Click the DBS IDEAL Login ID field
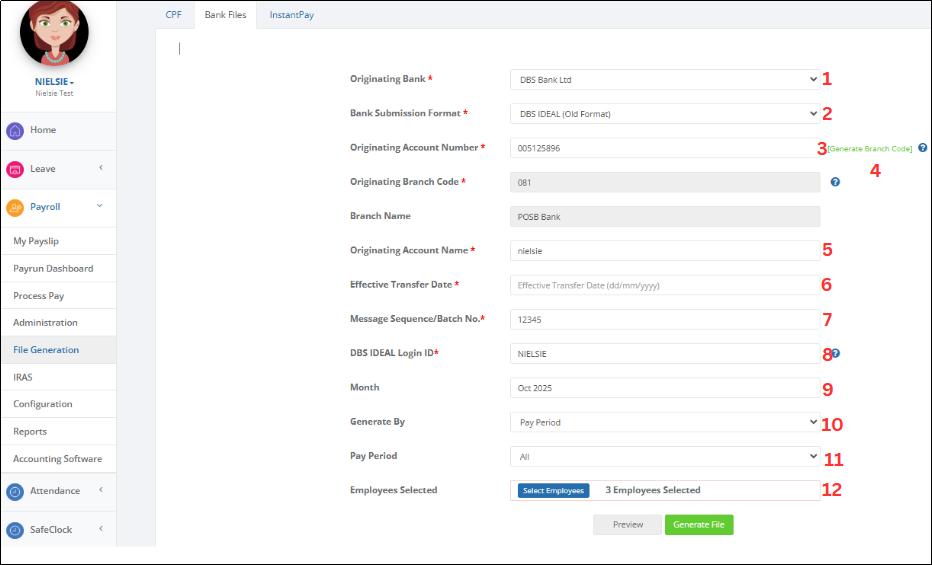 click(665, 353)
